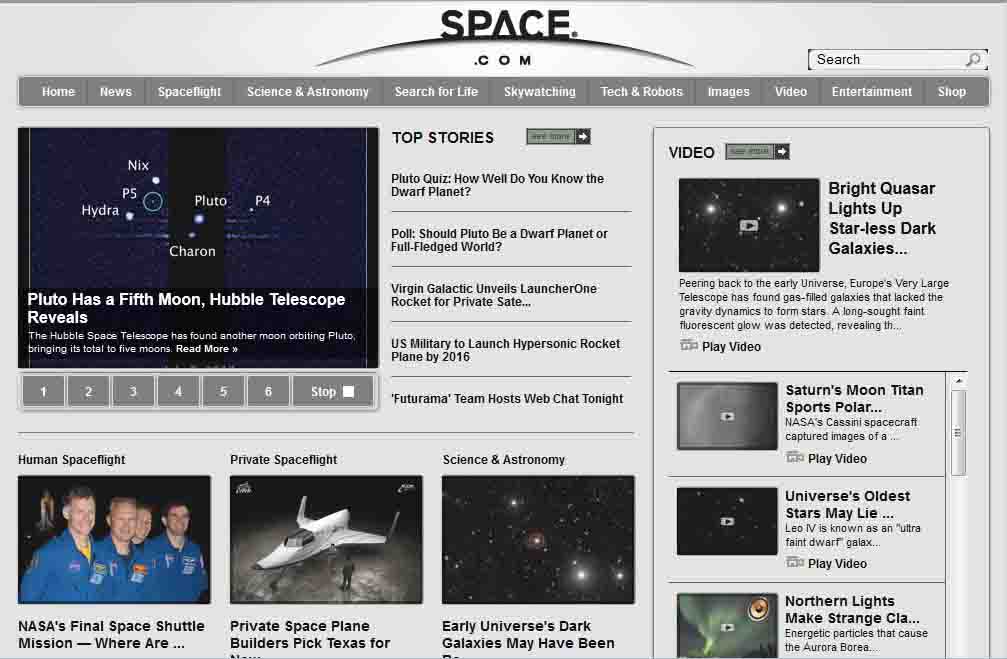The width and height of the screenshot is (1007, 659).
Task: Click the magnifier icon in the search box
Action: (x=973, y=60)
